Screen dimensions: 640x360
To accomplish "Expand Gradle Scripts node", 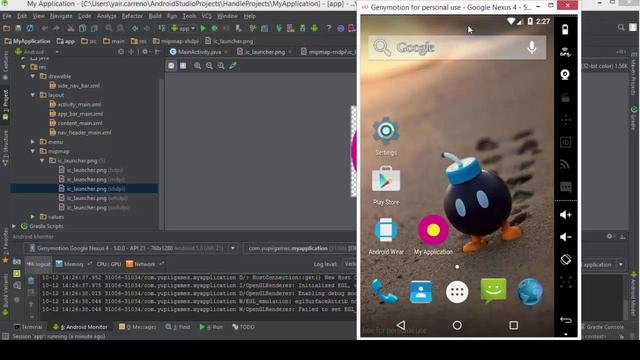I will pyautogui.click(x=14, y=226).
